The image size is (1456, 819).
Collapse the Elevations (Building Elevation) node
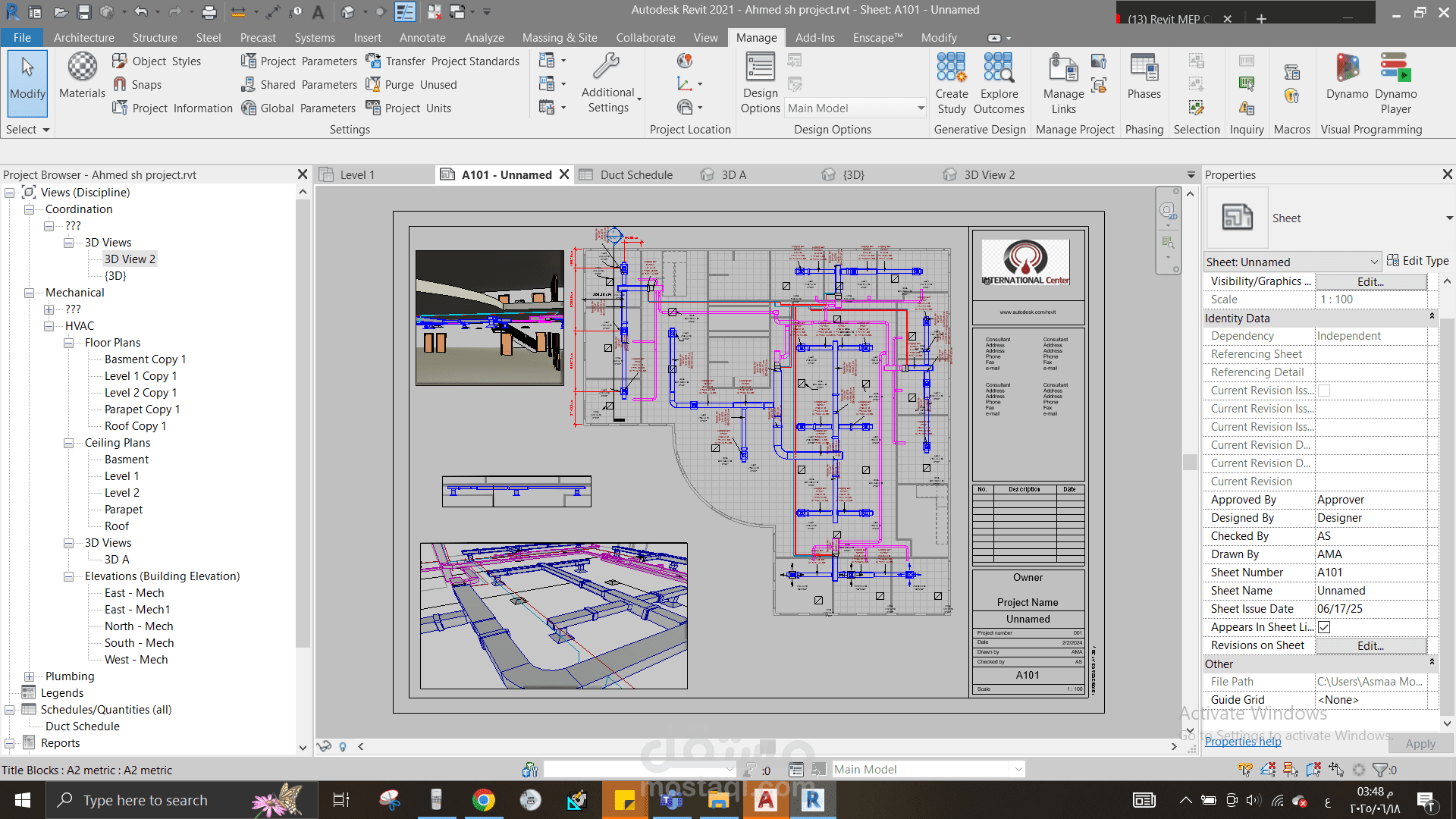[69, 576]
